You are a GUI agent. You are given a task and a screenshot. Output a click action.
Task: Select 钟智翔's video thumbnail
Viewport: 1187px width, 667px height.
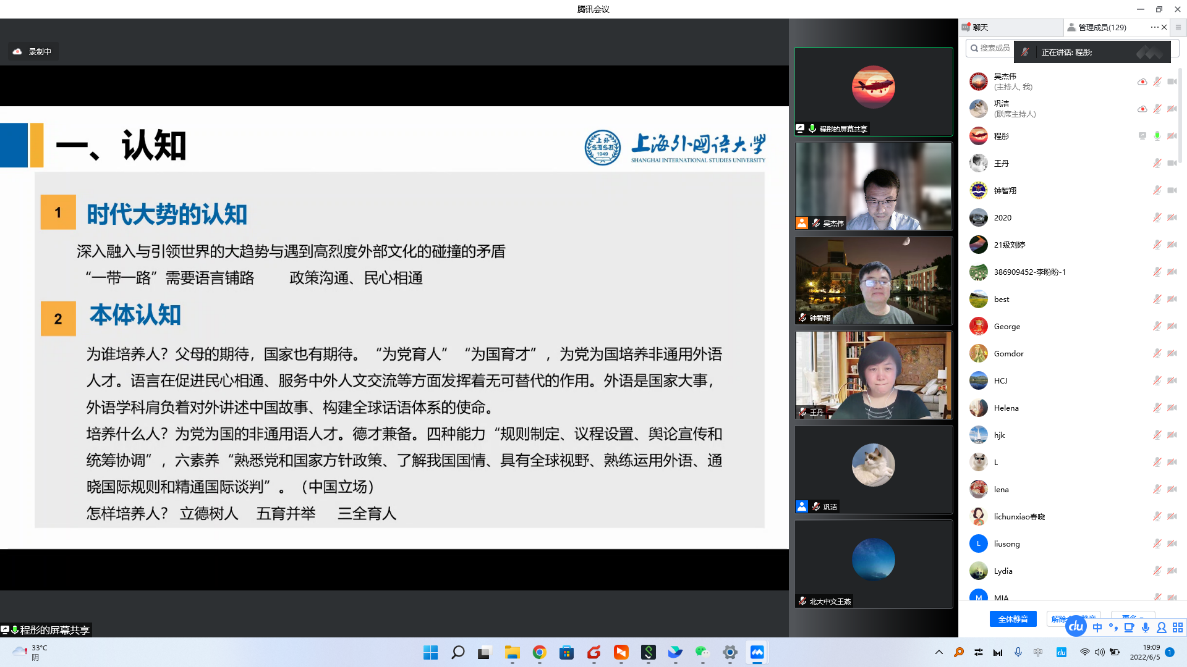pyautogui.click(x=873, y=280)
